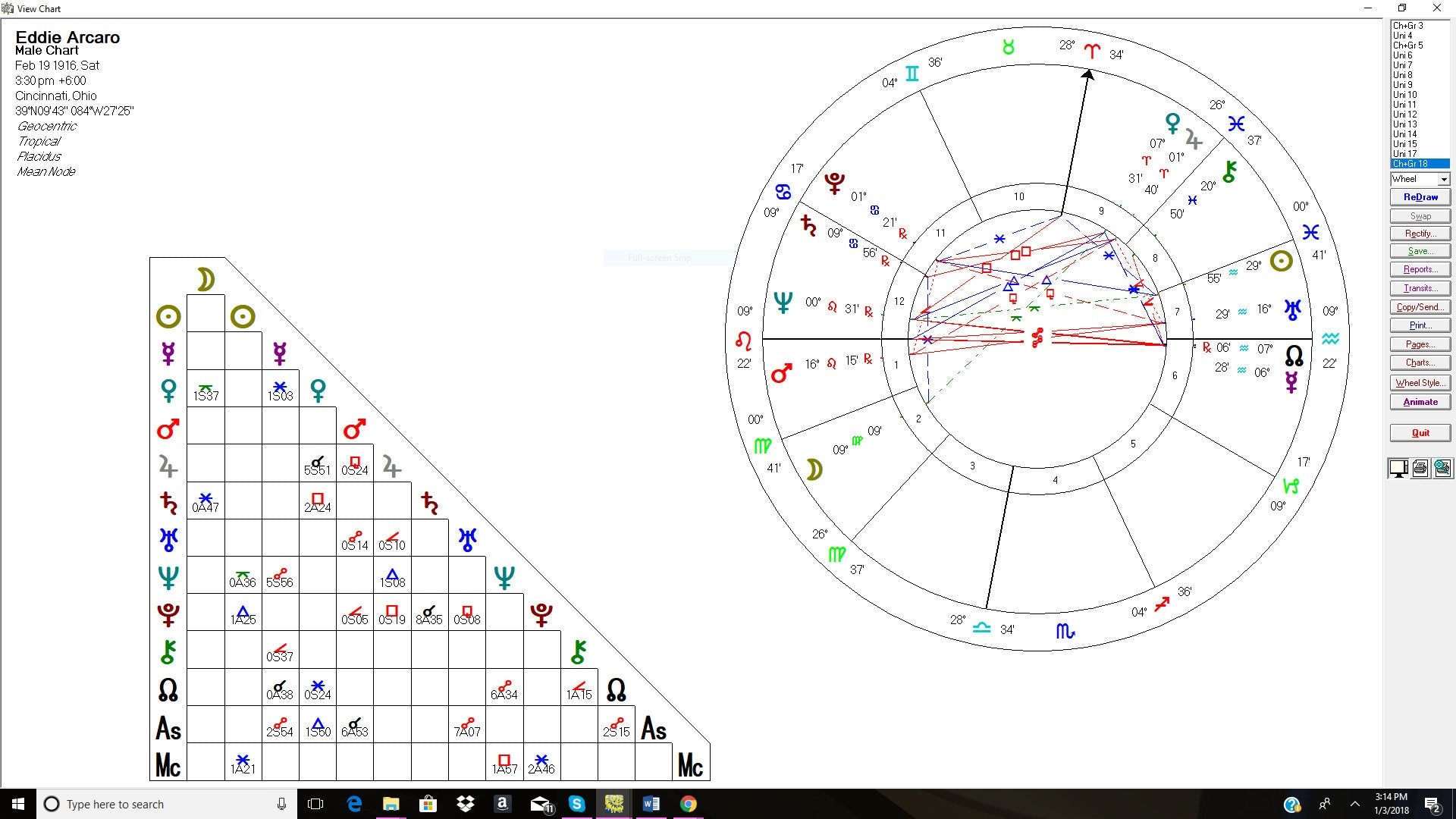Click the printer icon below Quit

(x=1420, y=469)
